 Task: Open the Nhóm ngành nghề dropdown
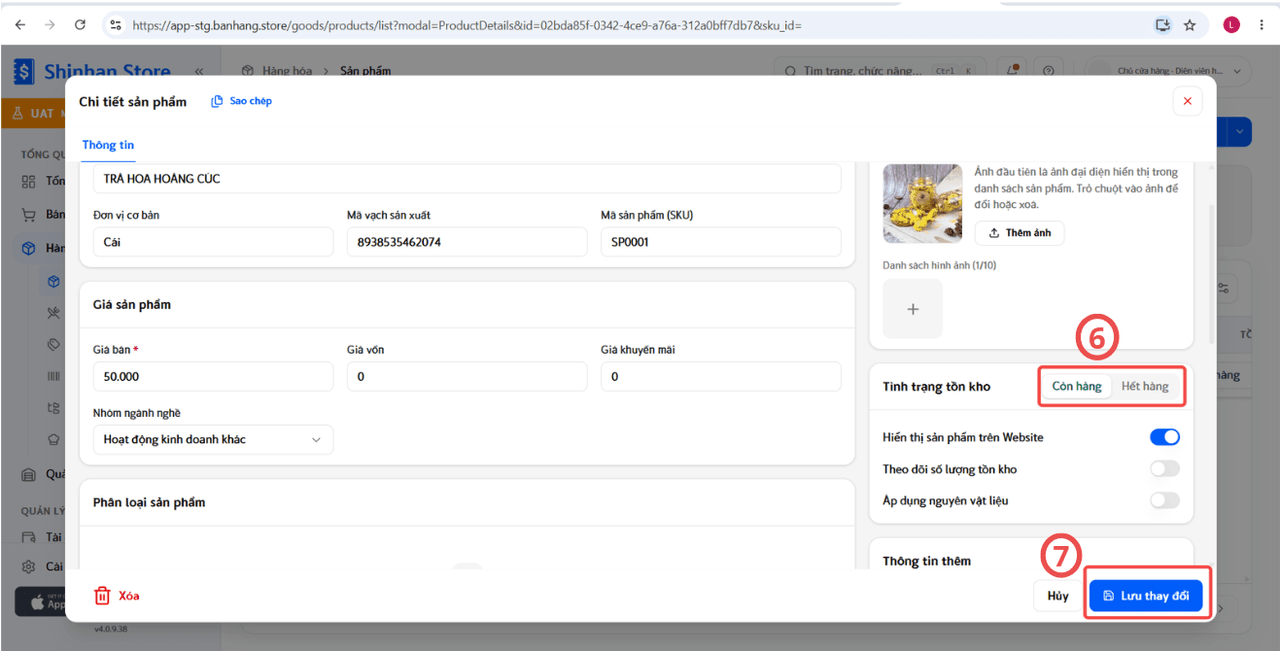213,439
